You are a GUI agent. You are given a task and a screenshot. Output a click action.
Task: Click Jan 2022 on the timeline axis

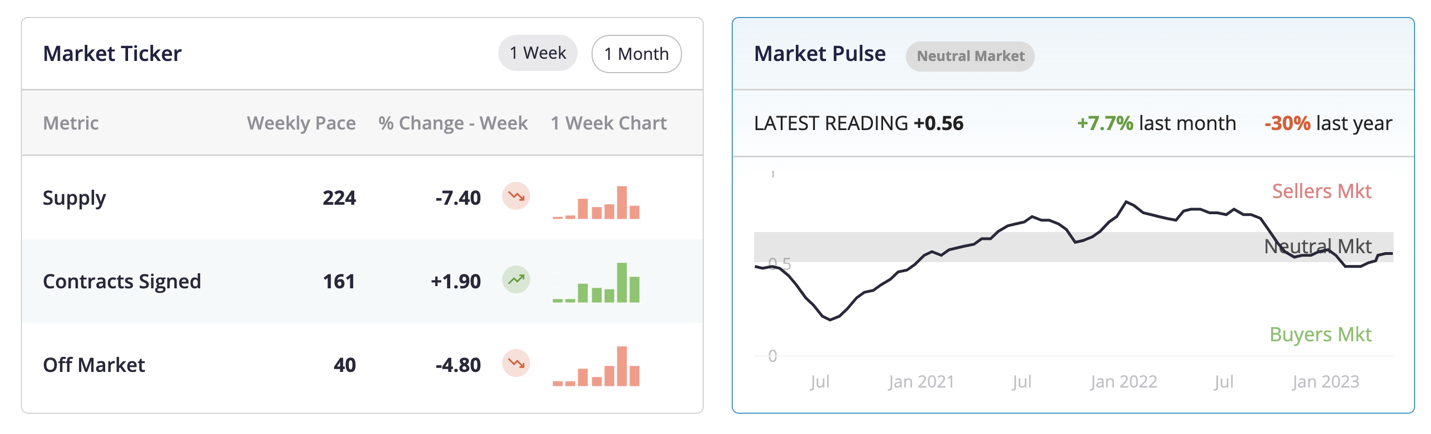click(1124, 382)
